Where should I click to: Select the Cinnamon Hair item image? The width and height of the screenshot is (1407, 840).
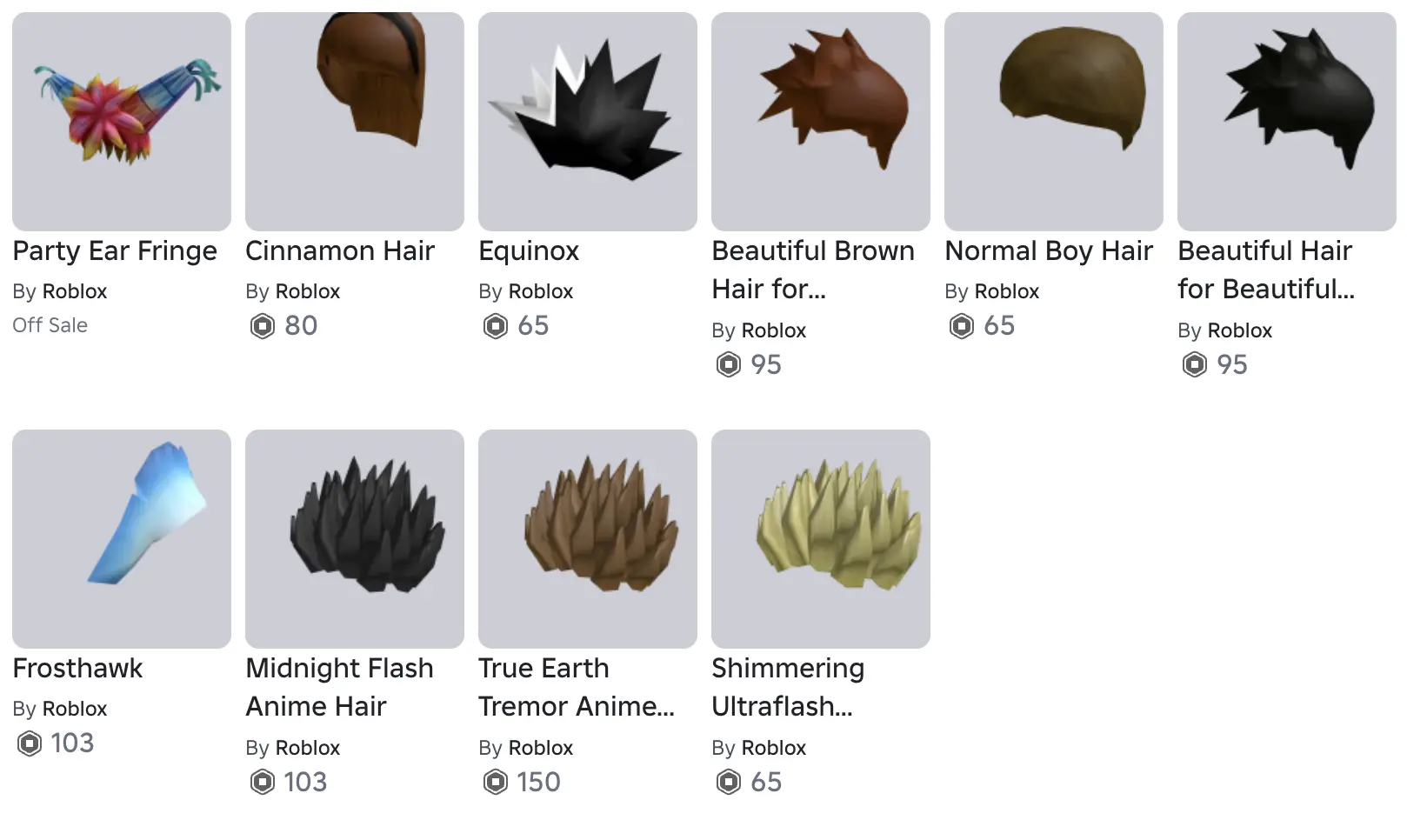tap(355, 122)
